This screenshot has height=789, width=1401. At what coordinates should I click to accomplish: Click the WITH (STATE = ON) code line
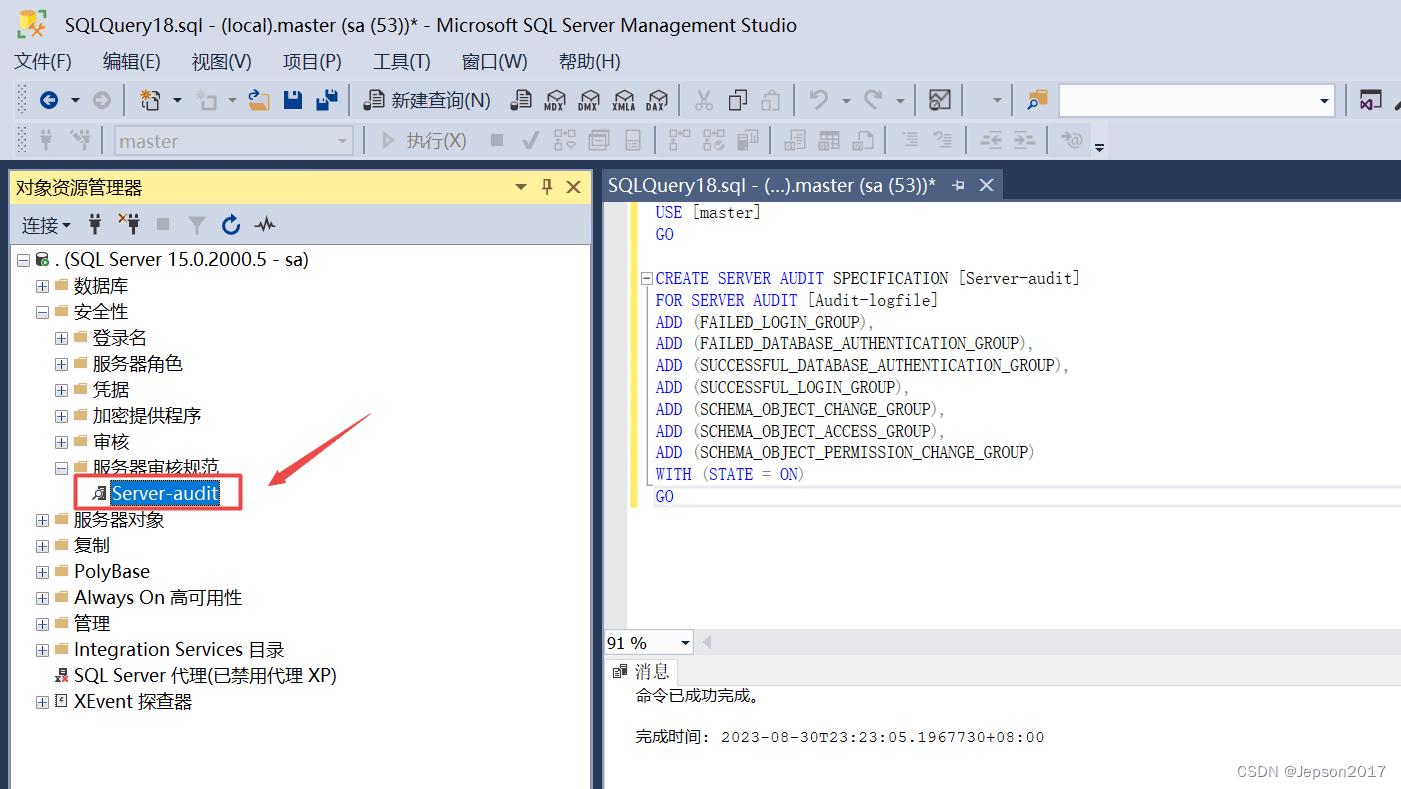coord(730,475)
